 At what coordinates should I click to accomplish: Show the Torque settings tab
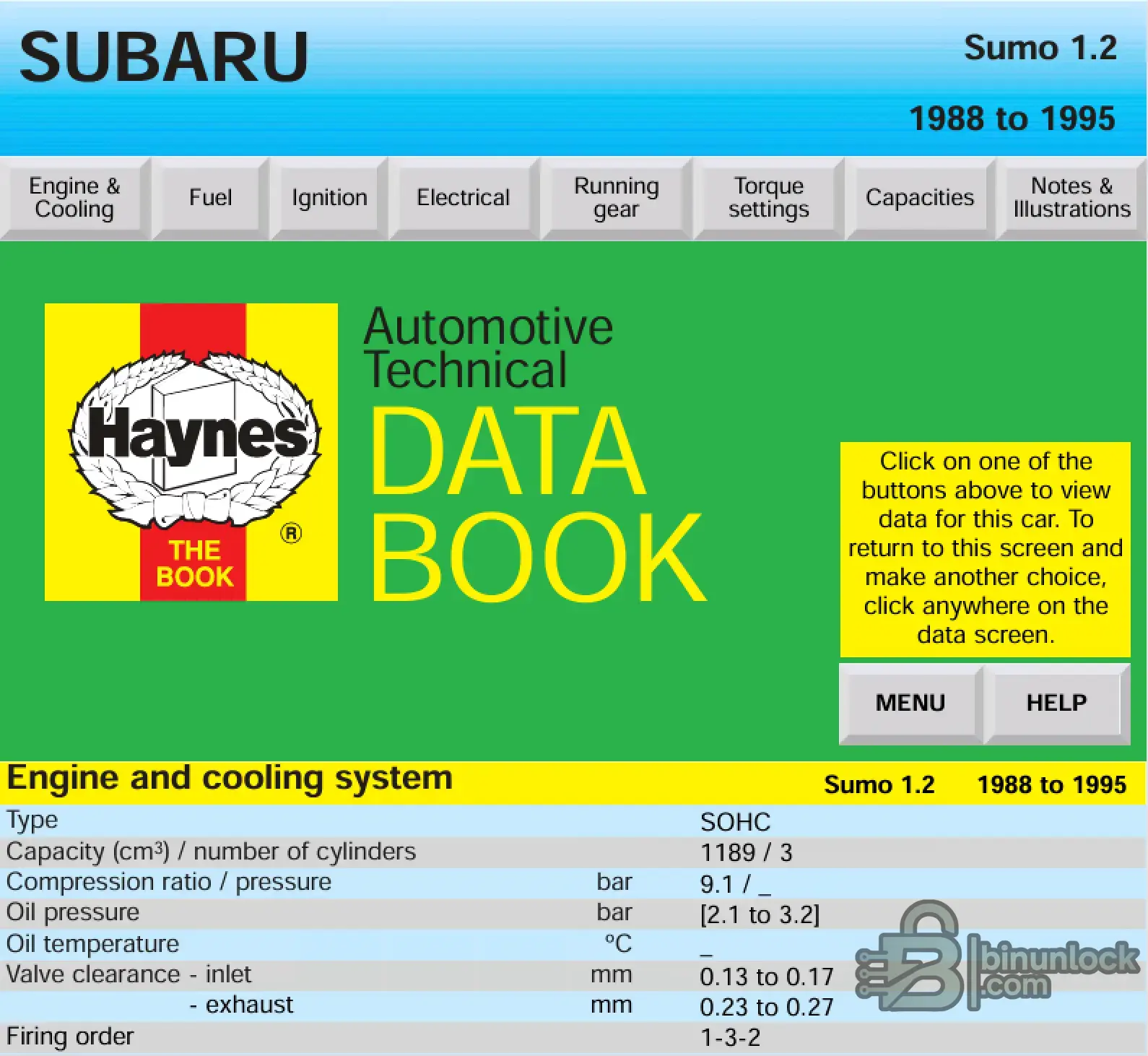[x=768, y=198]
